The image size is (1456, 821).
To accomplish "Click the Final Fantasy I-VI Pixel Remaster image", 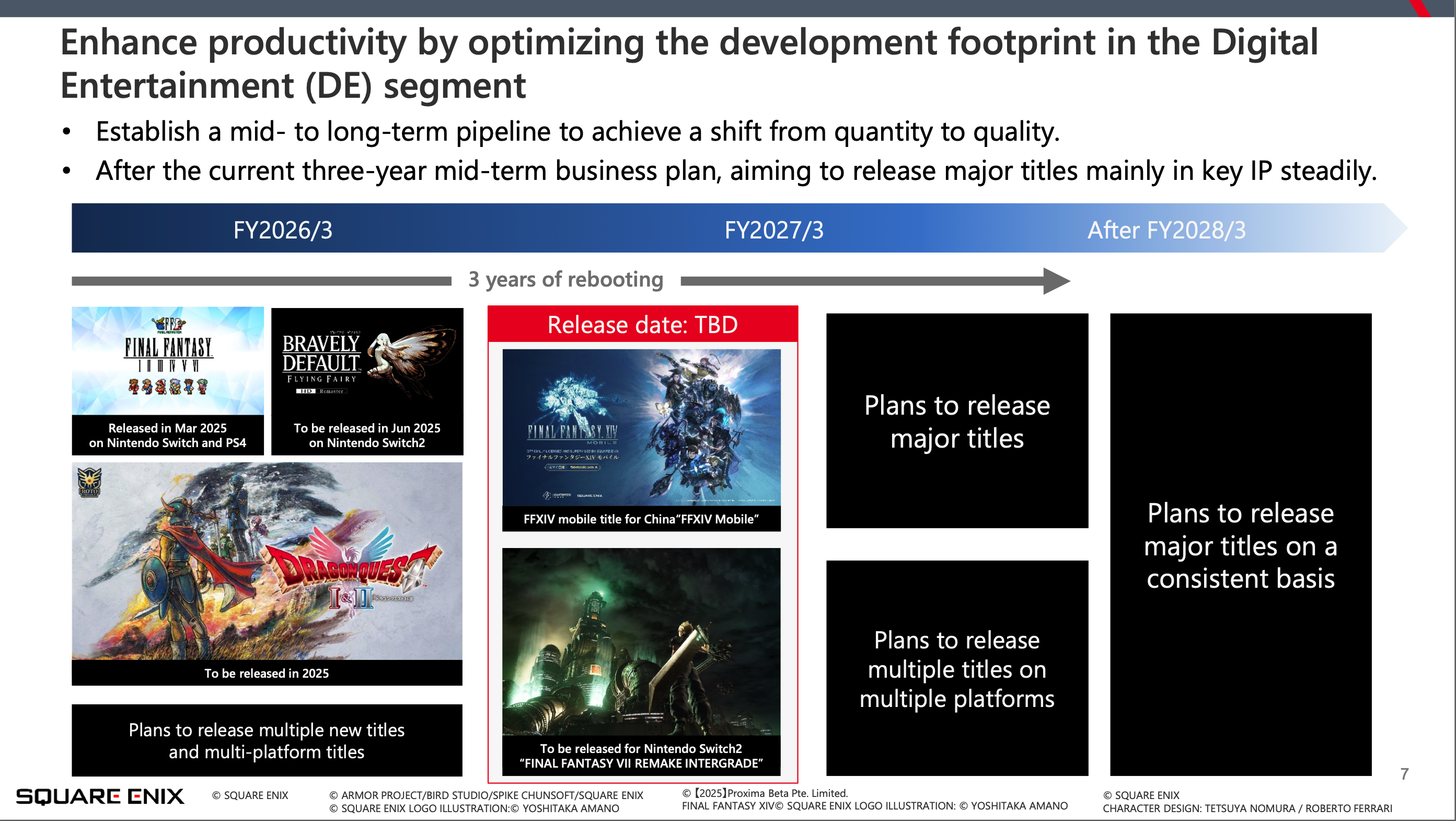I will (167, 361).
